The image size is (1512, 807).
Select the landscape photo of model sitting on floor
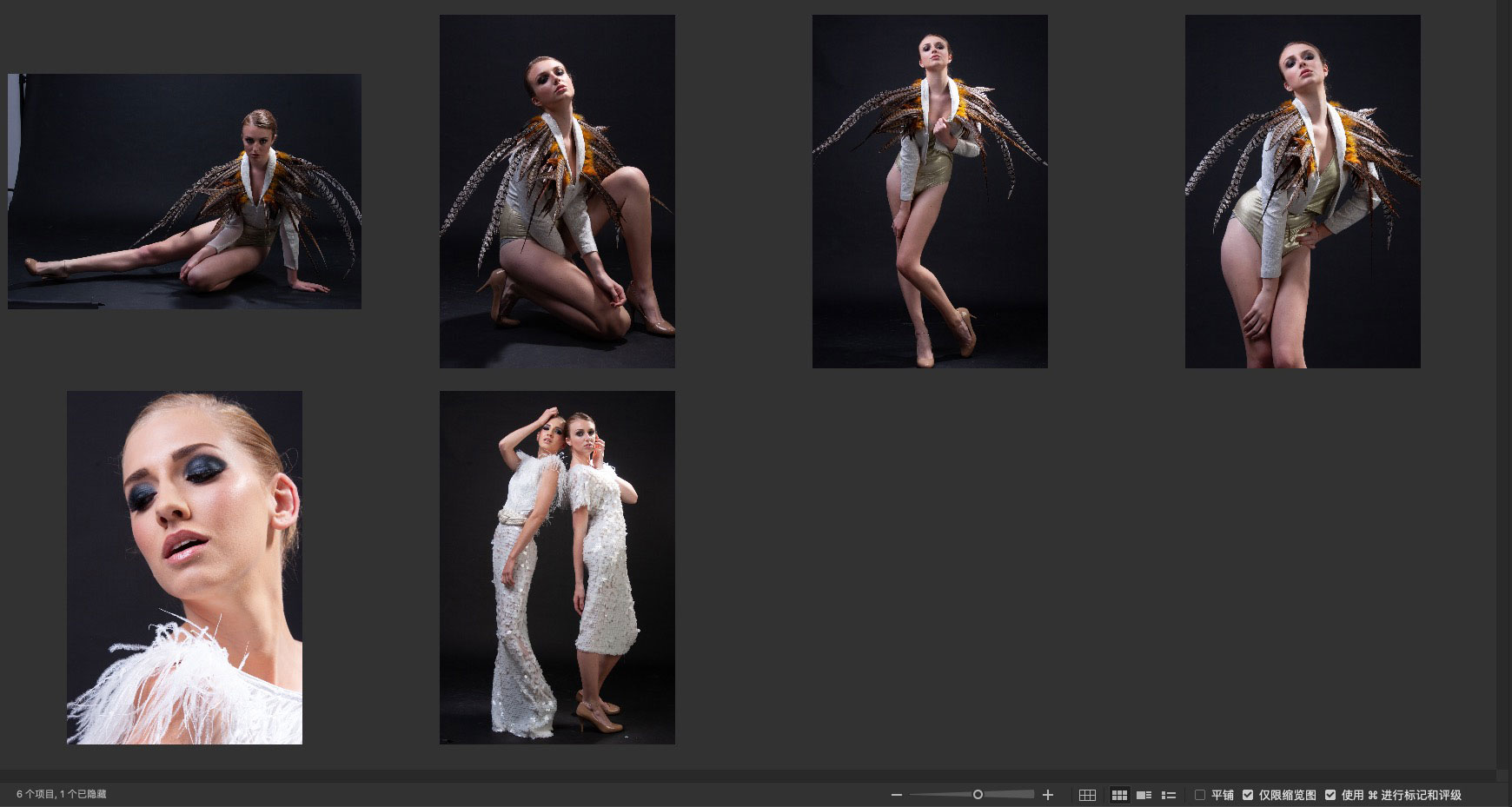(184, 191)
